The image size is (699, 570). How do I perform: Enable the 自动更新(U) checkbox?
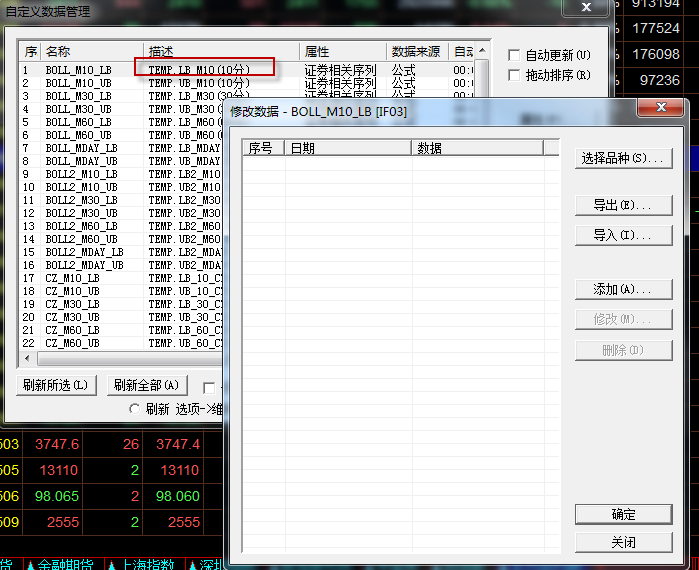pyautogui.click(x=514, y=55)
